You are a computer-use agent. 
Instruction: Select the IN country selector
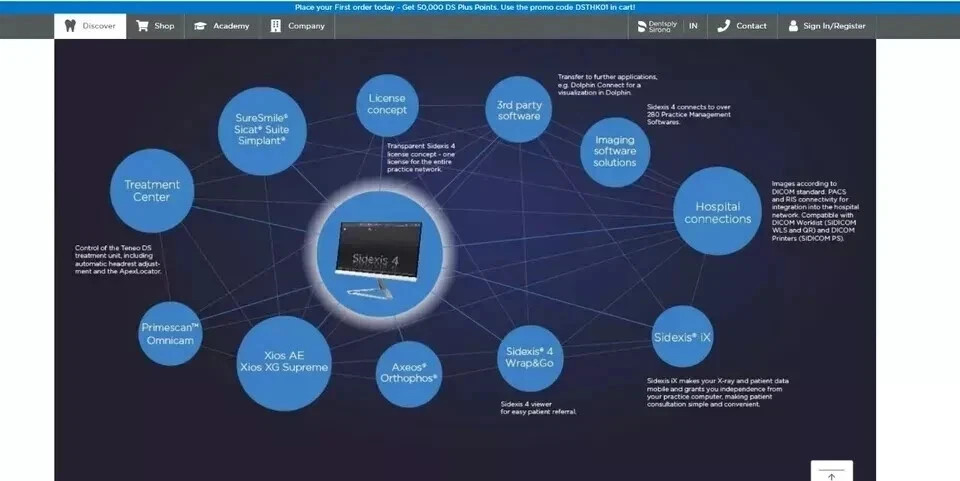coord(693,26)
